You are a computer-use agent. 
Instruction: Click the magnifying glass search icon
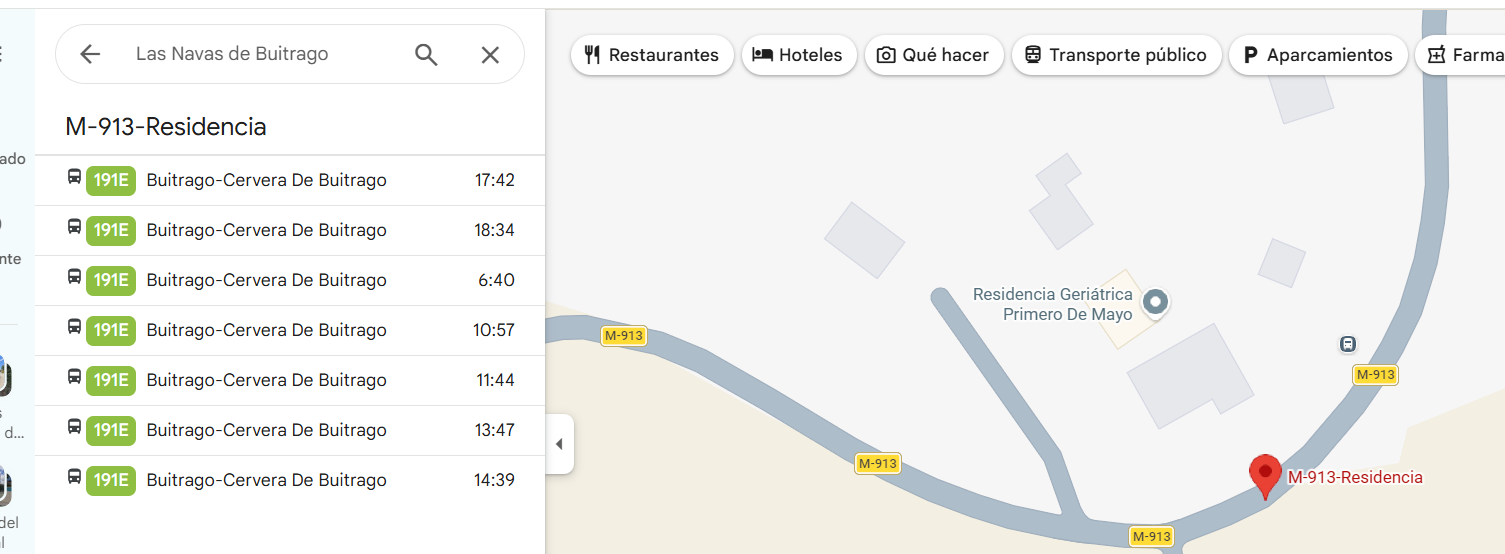tap(426, 54)
